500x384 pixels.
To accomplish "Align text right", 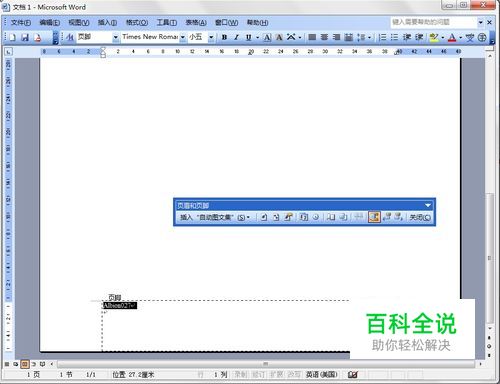I will click(x=336, y=37).
